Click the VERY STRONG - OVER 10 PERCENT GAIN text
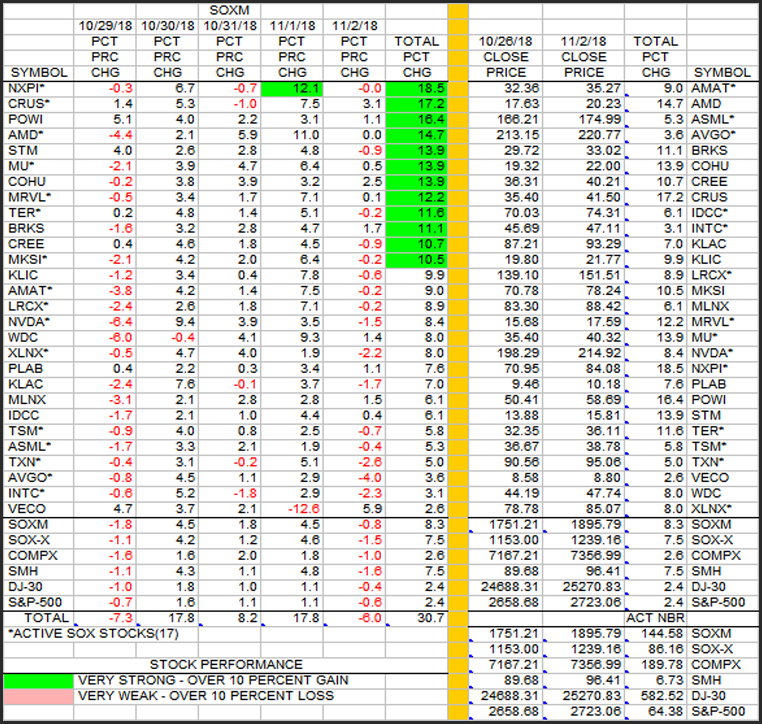Image resolution: width=762 pixels, height=724 pixels. pos(213,680)
